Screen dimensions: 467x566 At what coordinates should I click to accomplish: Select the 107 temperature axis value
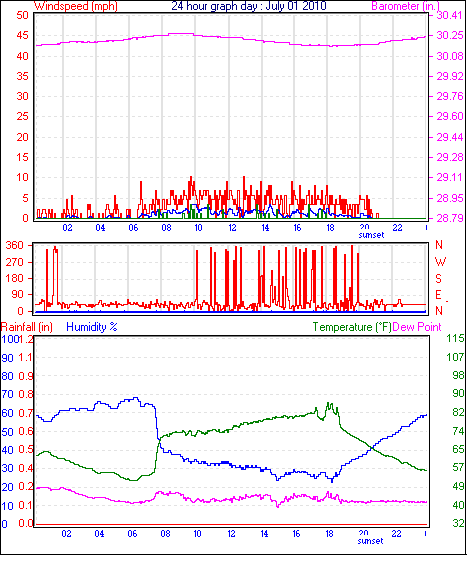pyautogui.click(x=455, y=357)
